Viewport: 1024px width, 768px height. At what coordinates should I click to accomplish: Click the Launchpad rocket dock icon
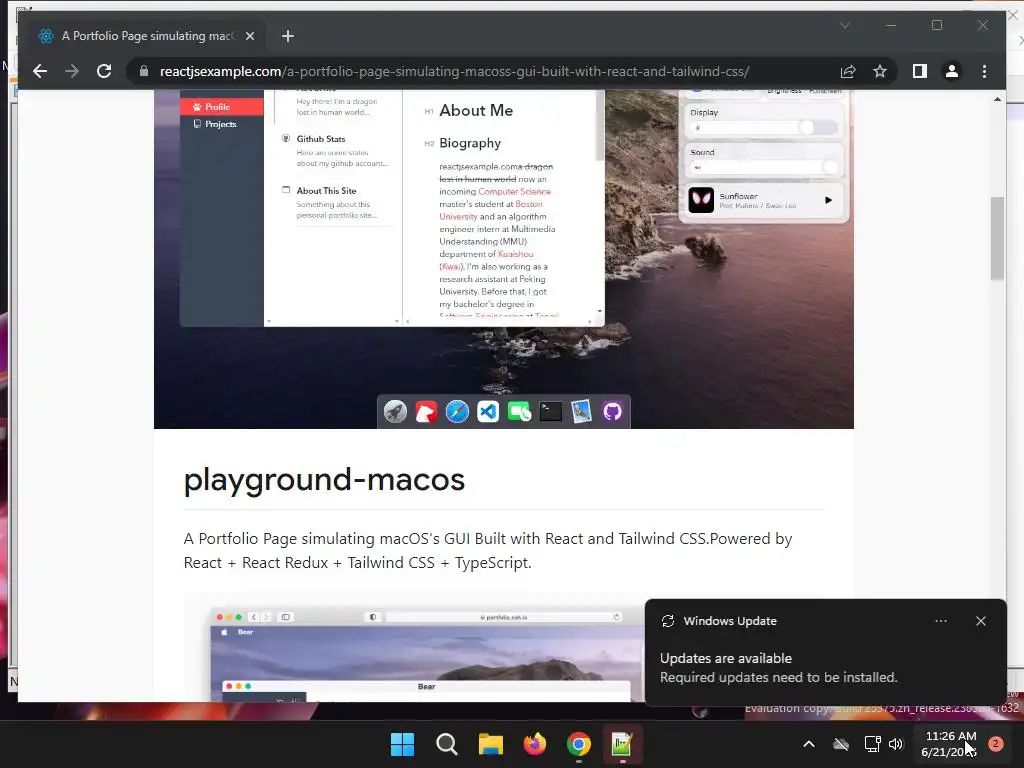point(395,411)
